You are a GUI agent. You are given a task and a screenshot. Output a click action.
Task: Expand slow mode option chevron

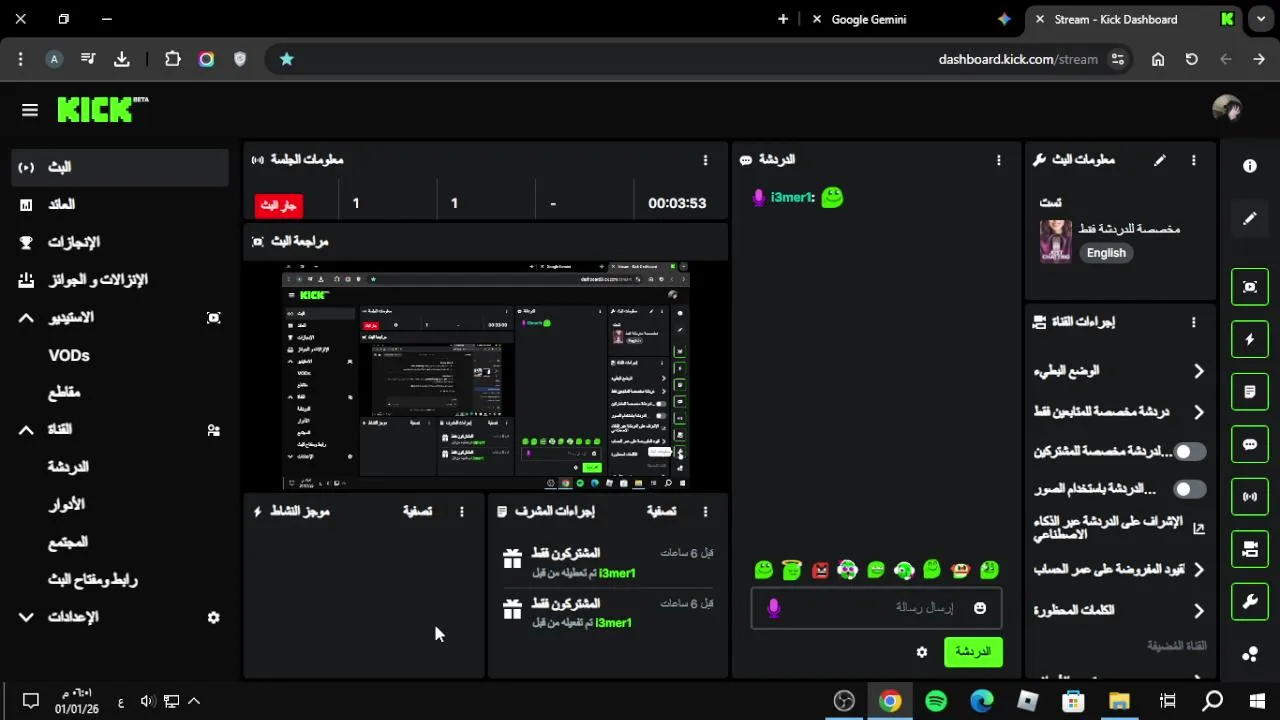pos(1198,371)
